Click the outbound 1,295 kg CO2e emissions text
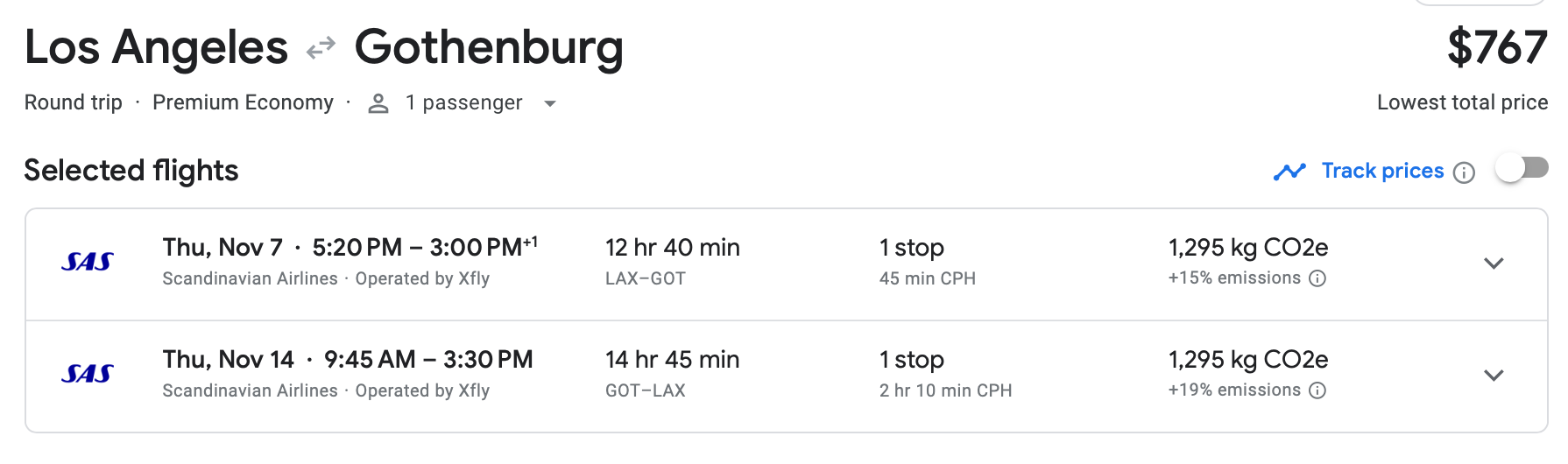Image resolution: width=1568 pixels, height=464 pixels. click(1248, 248)
